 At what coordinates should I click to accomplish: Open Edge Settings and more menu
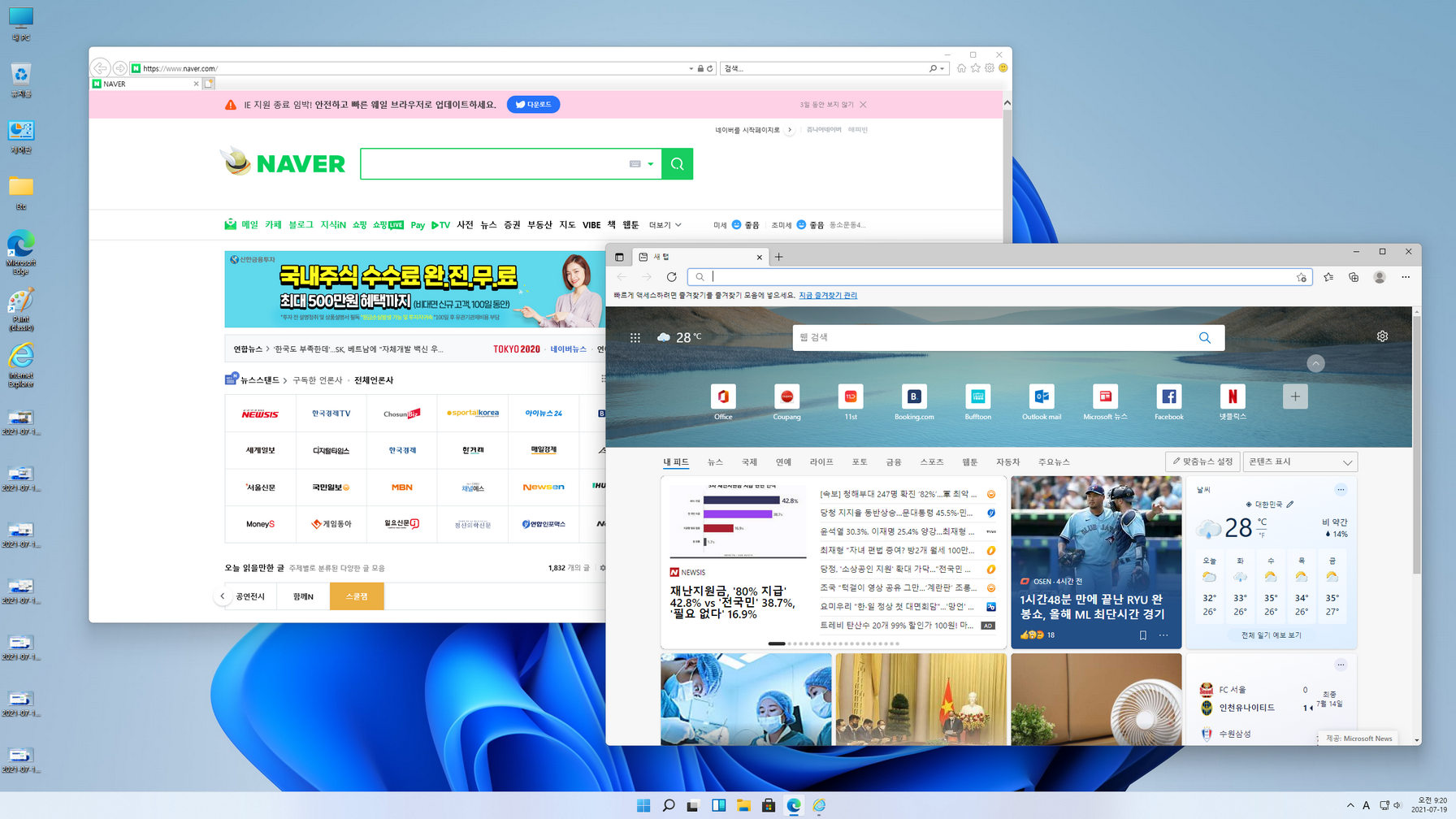[1406, 277]
